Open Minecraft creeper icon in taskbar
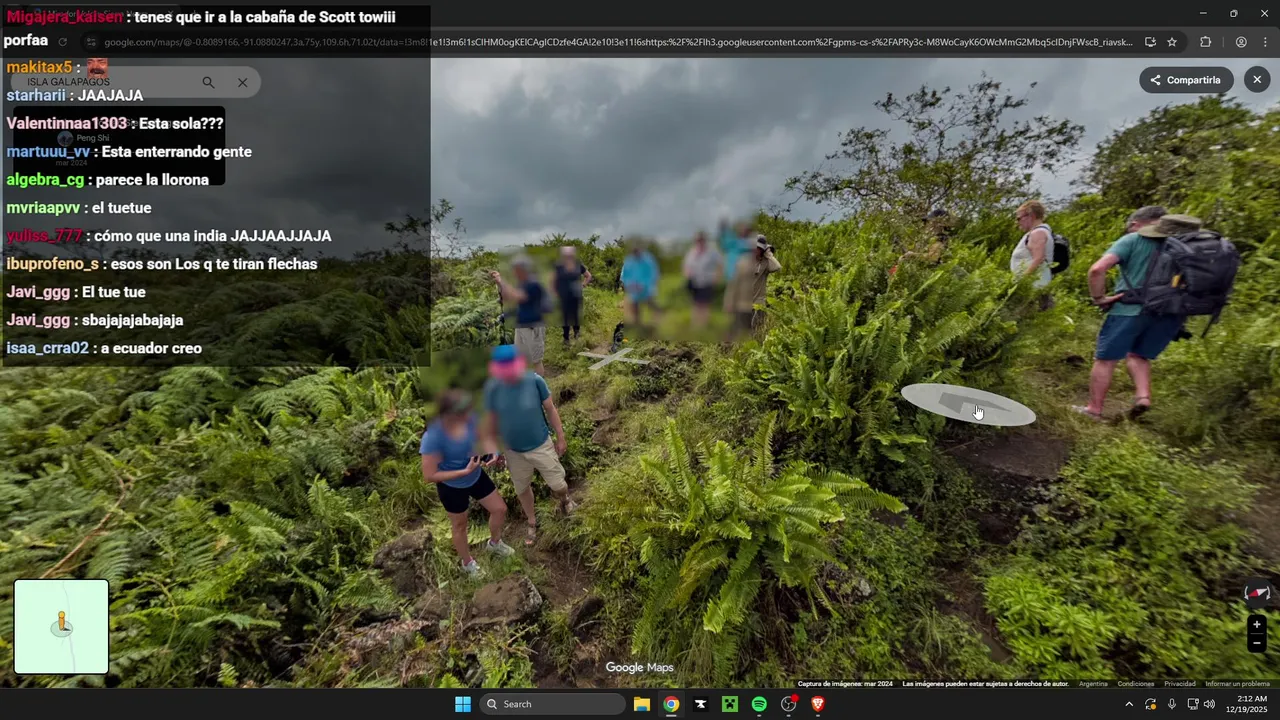This screenshot has height=720, width=1280. 730,704
